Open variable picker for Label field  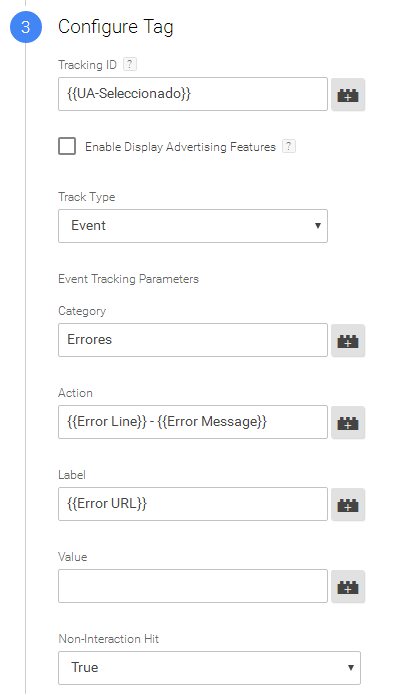tap(348, 505)
